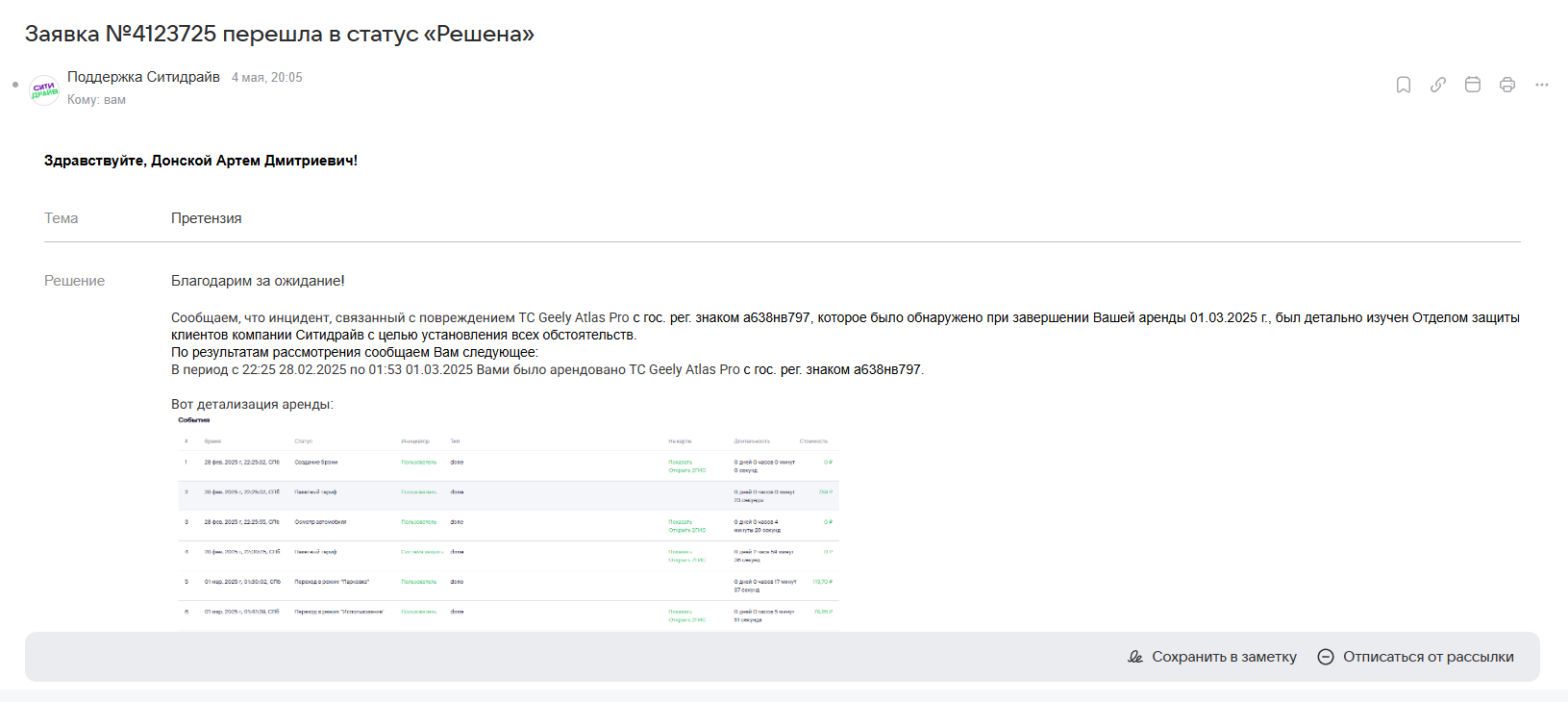Viewport: 1568px width, 702px height.
Task: Click the subject 'Заявка №4123725 перешла в статус «Решена»'
Action: (280, 34)
